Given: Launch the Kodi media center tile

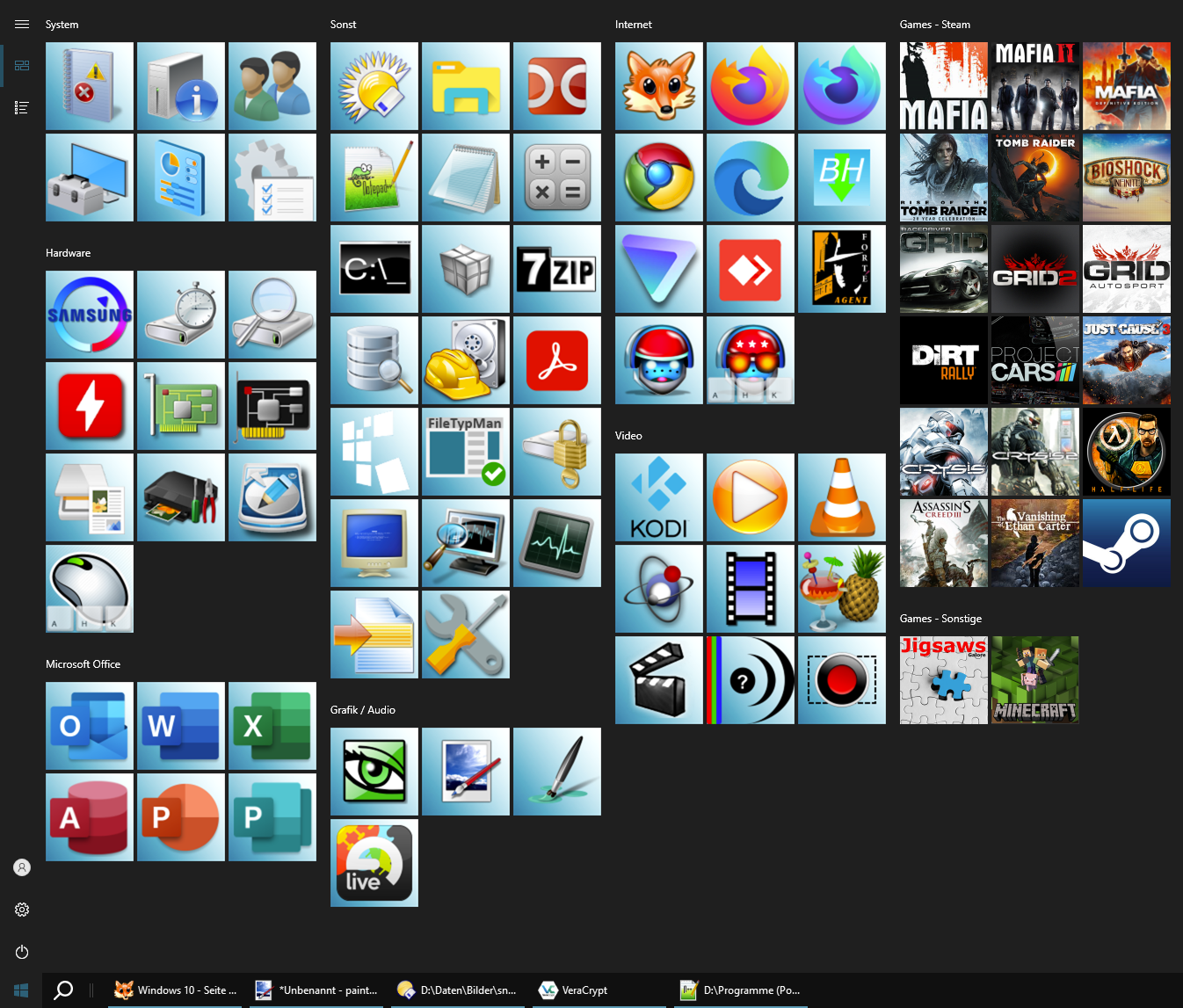Looking at the screenshot, I should click(x=659, y=497).
